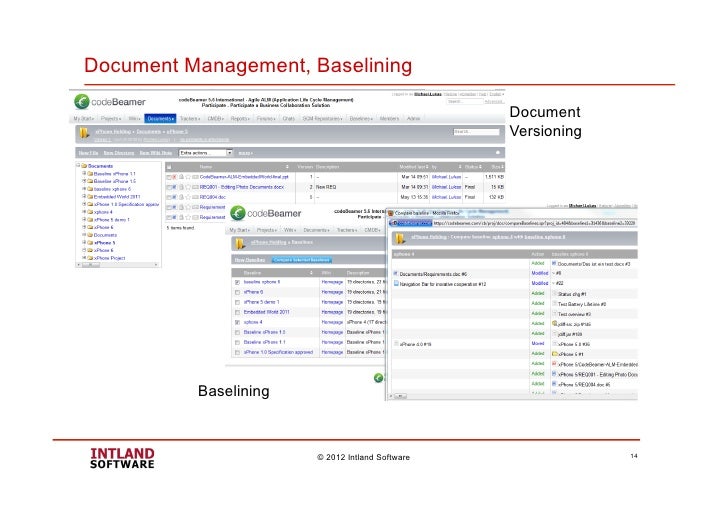Check the Embedded World 2011 baseline checkbox

tap(237, 312)
